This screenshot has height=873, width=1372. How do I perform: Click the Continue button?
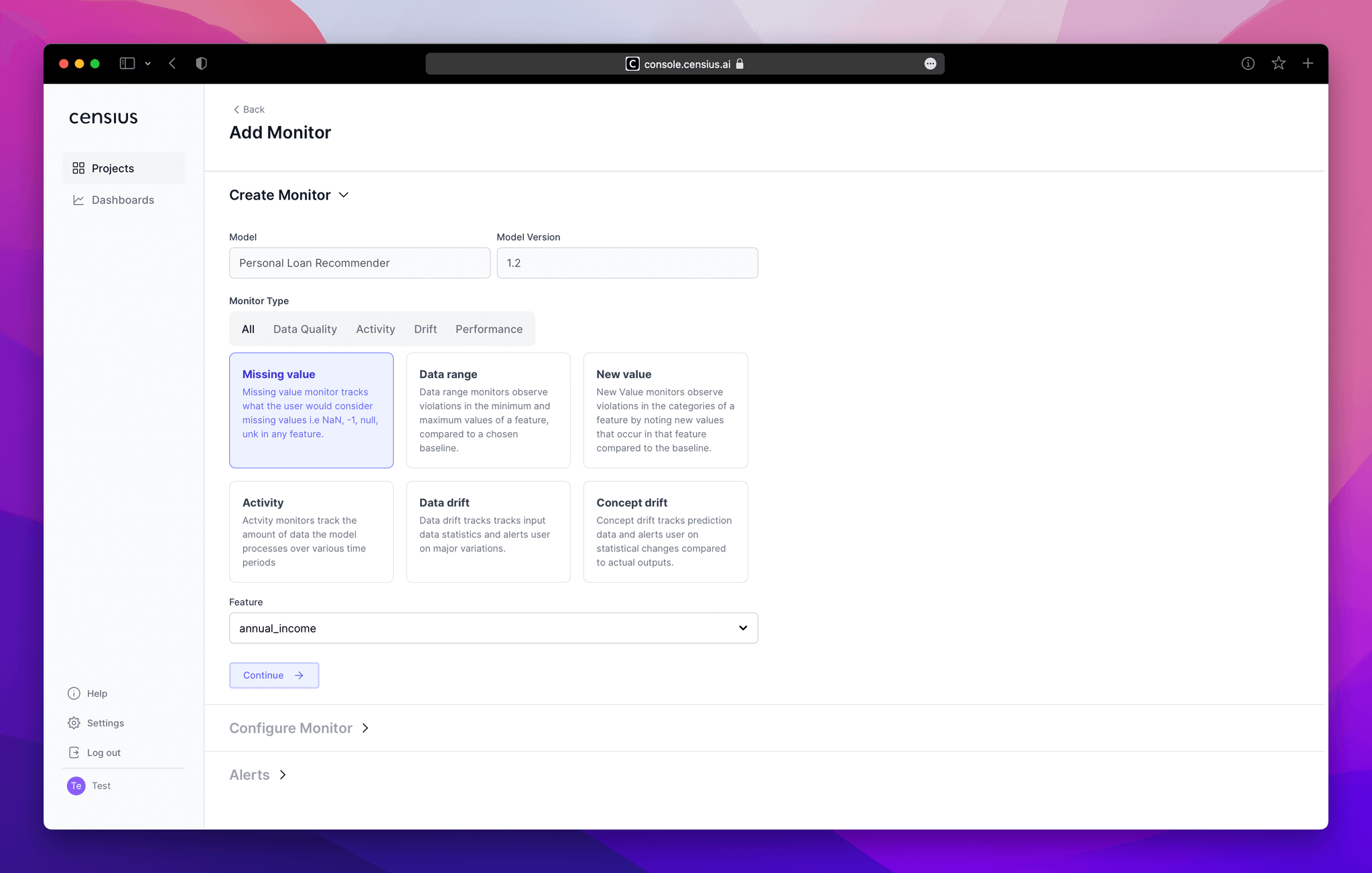click(273, 675)
